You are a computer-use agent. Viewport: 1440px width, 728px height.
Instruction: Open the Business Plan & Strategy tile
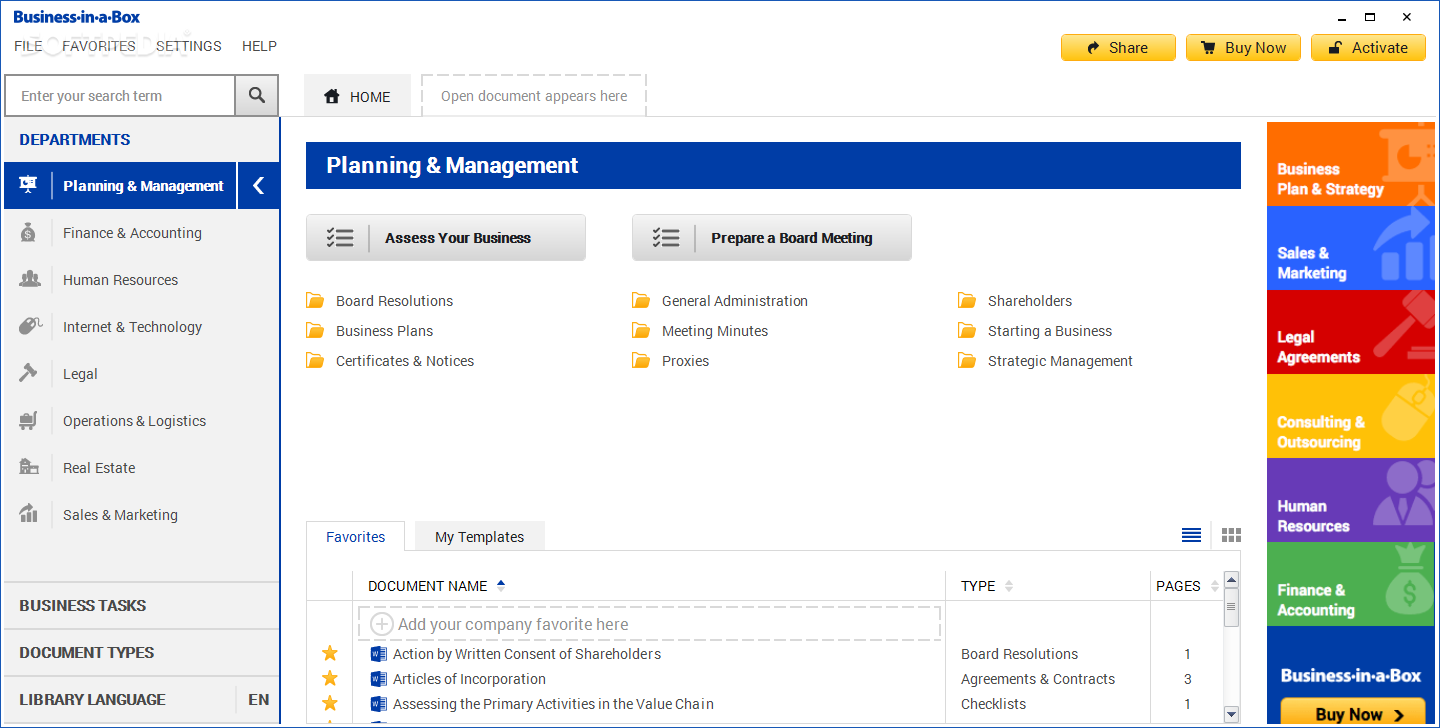pos(1350,164)
